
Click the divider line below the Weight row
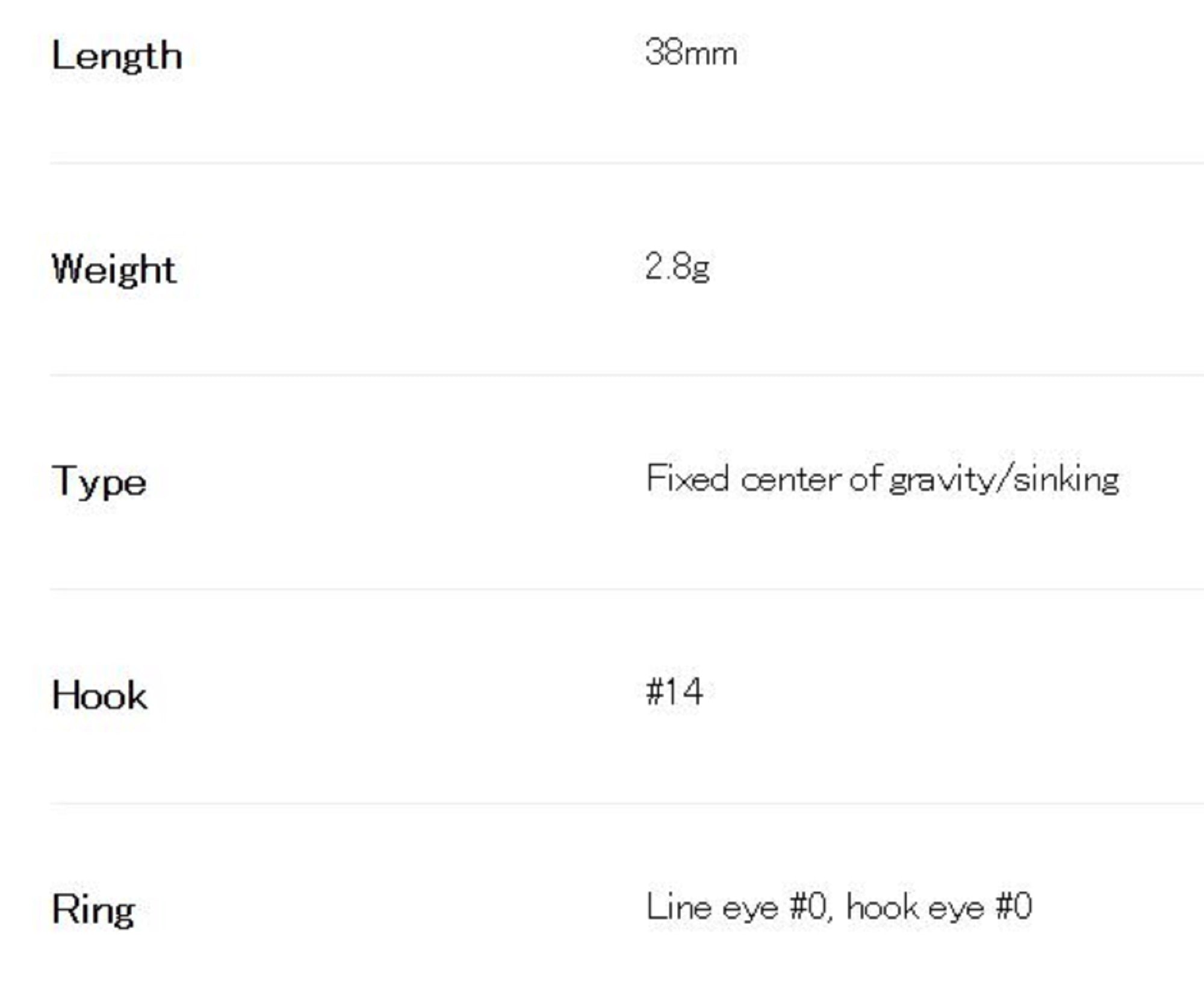tap(626, 375)
